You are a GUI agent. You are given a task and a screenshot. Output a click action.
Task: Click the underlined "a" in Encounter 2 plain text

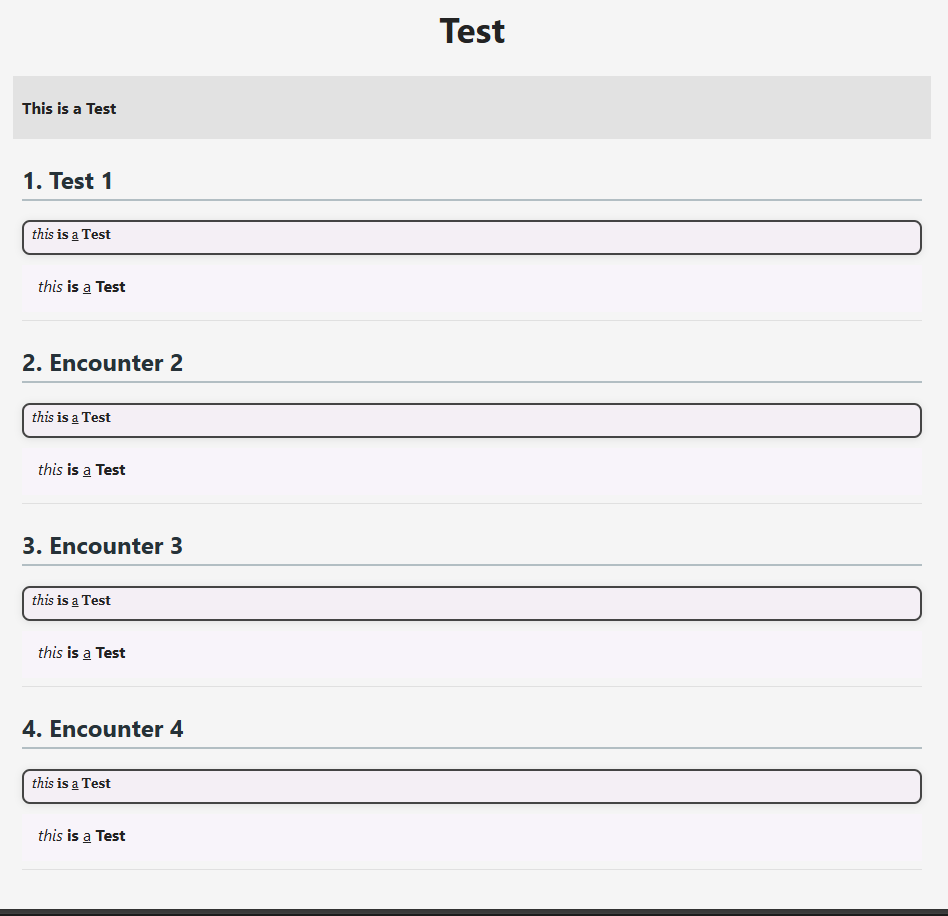[x=87, y=470]
